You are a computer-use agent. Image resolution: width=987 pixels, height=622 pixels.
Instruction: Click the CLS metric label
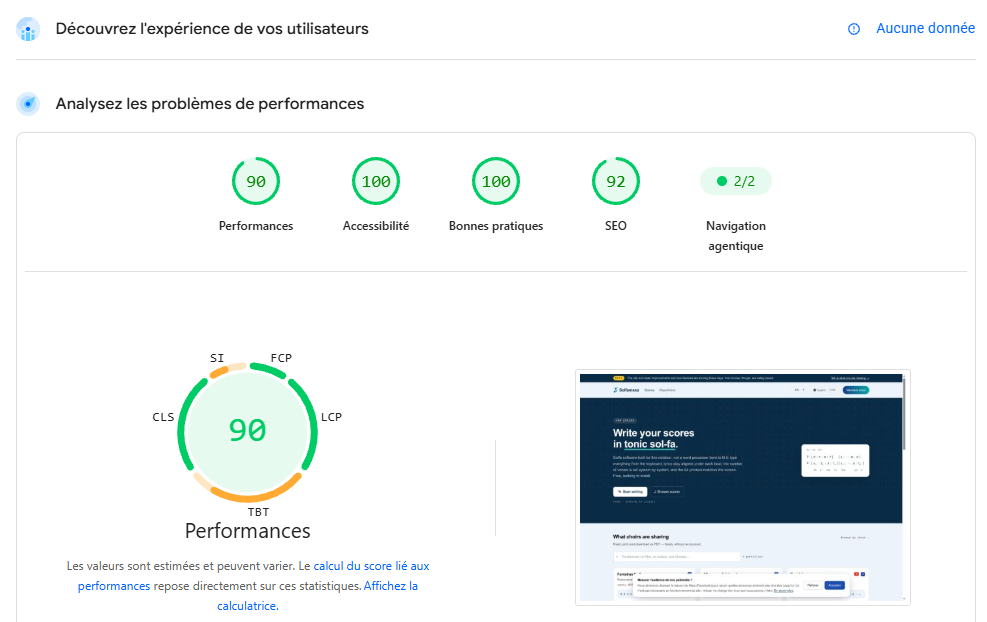pyautogui.click(x=163, y=417)
